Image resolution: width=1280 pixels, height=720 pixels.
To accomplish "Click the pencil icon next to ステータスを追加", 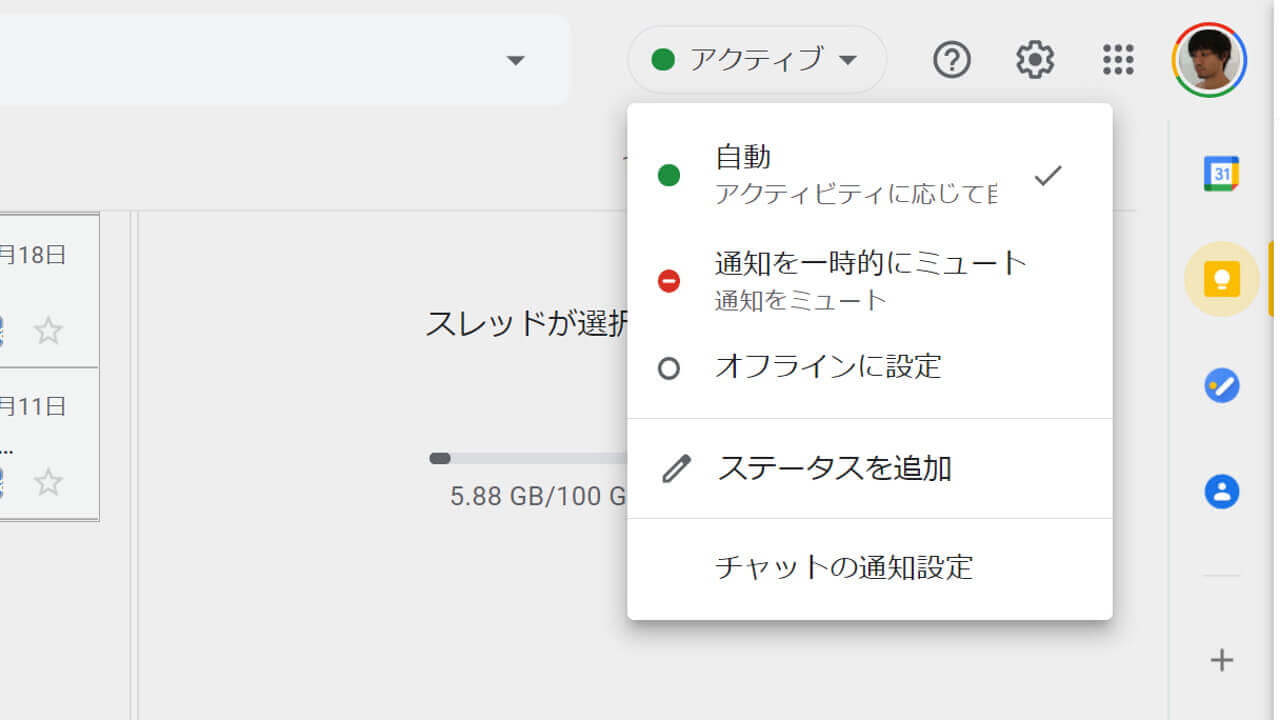I will [676, 467].
